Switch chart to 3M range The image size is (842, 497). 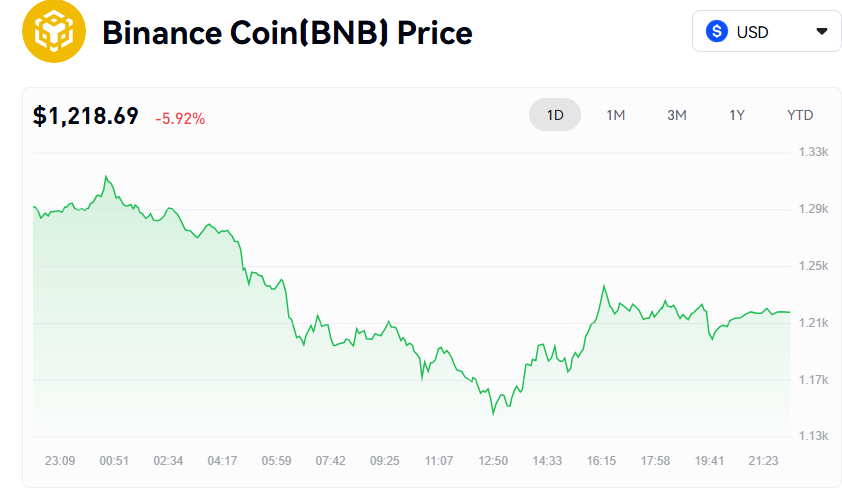[x=677, y=115]
